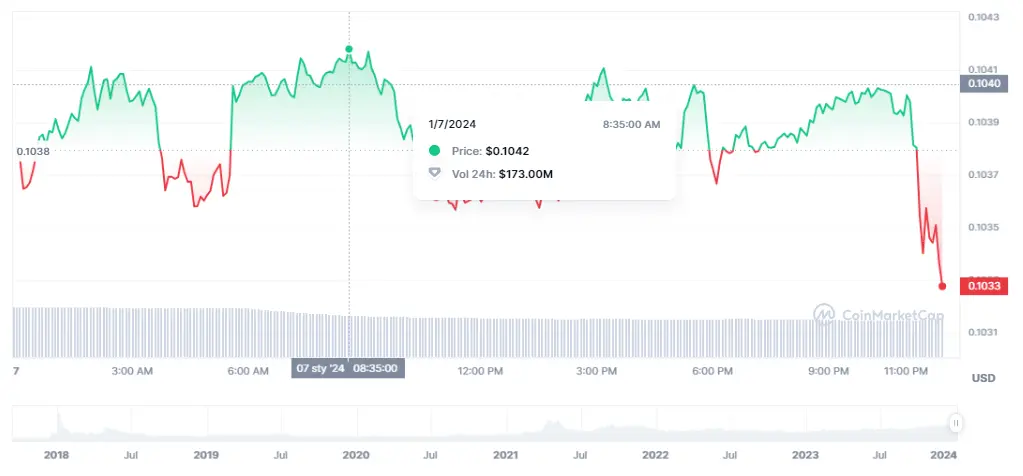
Task: Select 2022 in the bottom year navigator
Action: (655, 455)
